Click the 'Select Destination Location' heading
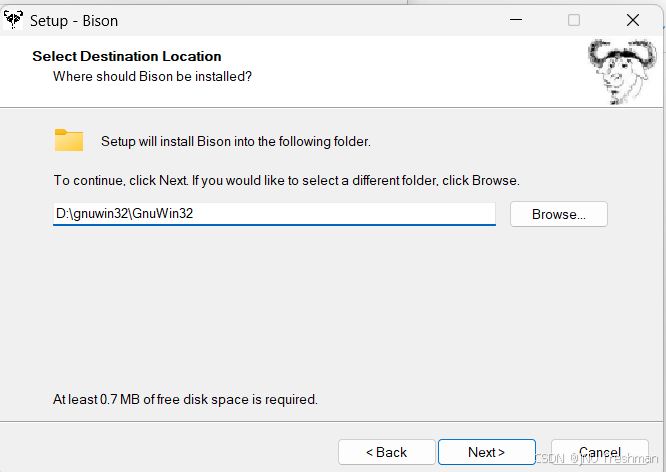The width and height of the screenshot is (666, 472). [x=127, y=56]
